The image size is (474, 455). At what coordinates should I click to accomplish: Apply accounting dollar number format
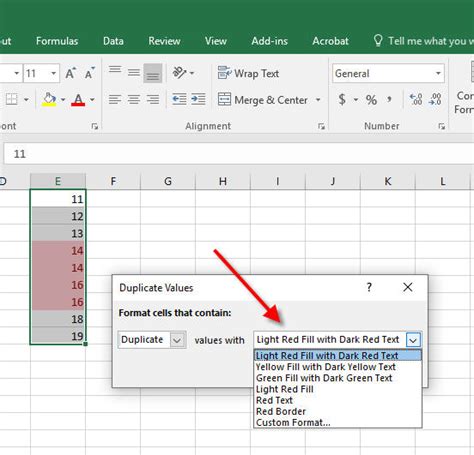coord(342,99)
